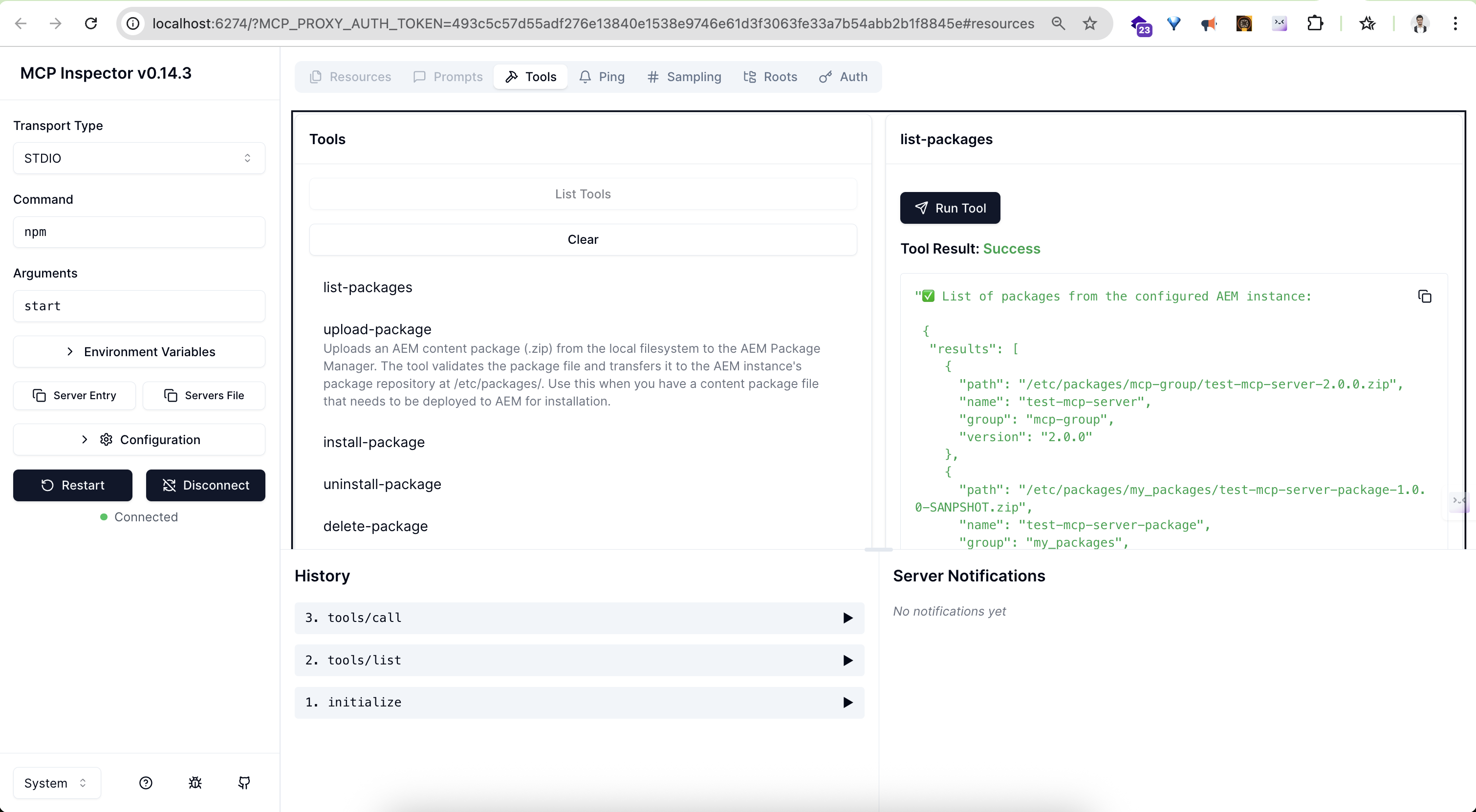Open the browser profile avatar
The image size is (1476, 812).
pyautogui.click(x=1420, y=23)
